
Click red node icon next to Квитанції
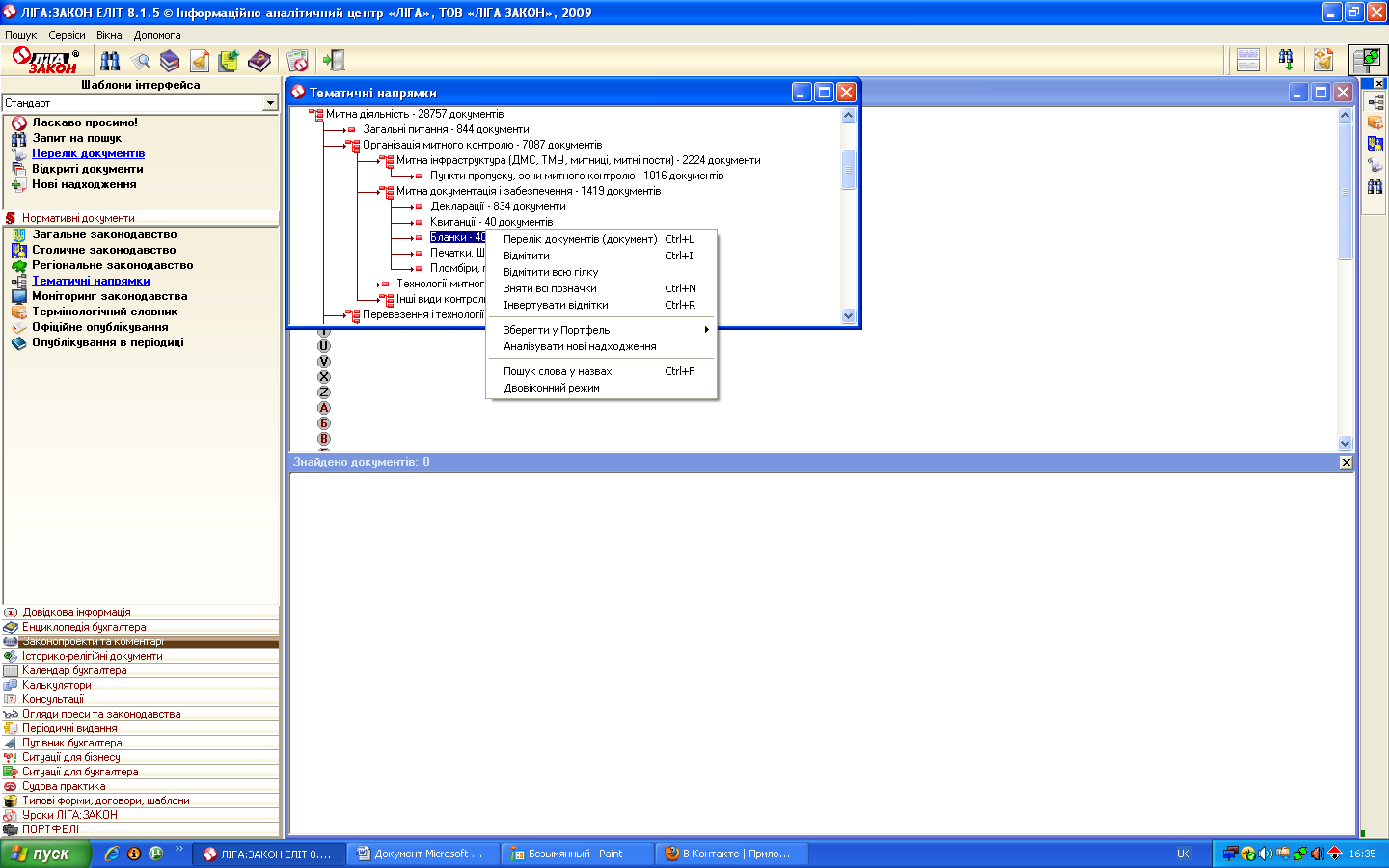click(419, 222)
